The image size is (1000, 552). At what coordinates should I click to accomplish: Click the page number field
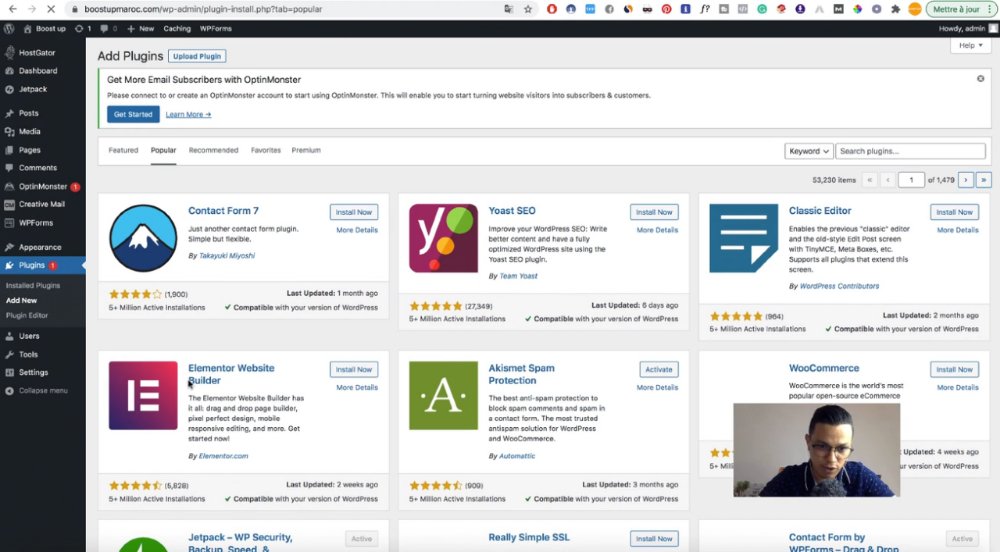911,180
